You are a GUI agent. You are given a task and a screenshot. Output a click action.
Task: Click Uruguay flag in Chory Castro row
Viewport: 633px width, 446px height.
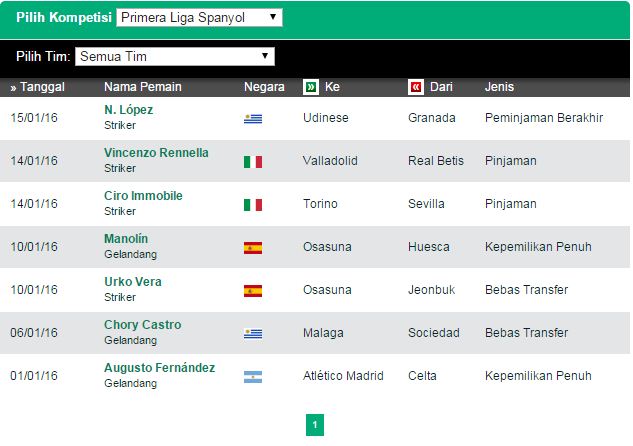point(253,334)
